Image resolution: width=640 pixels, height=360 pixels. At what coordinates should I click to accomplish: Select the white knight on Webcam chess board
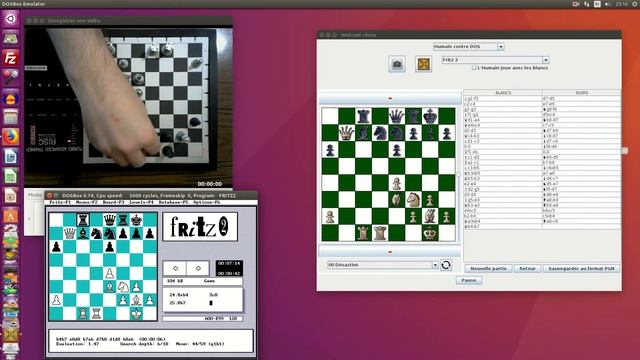coord(413,200)
